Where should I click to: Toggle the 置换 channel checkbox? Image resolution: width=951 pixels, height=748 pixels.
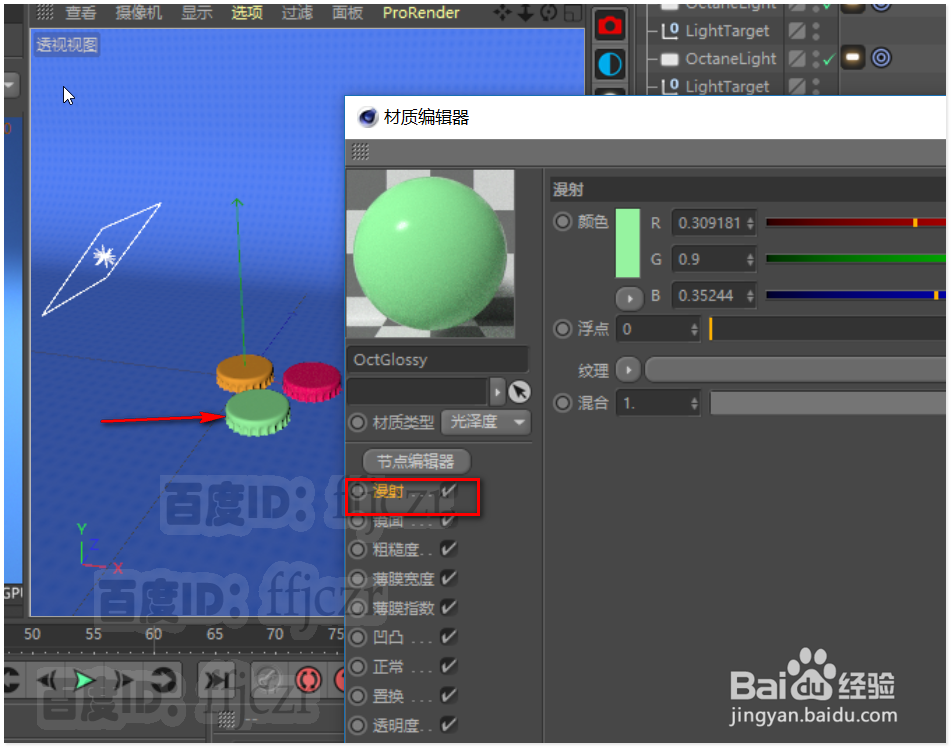coord(448,695)
